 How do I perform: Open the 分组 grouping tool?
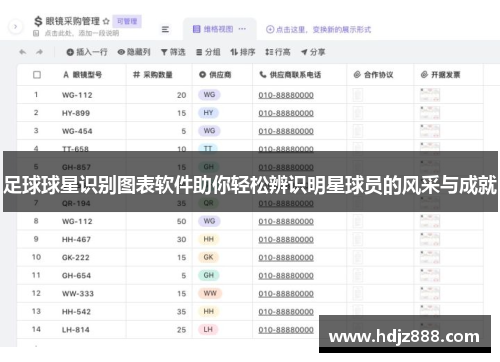coord(208,52)
